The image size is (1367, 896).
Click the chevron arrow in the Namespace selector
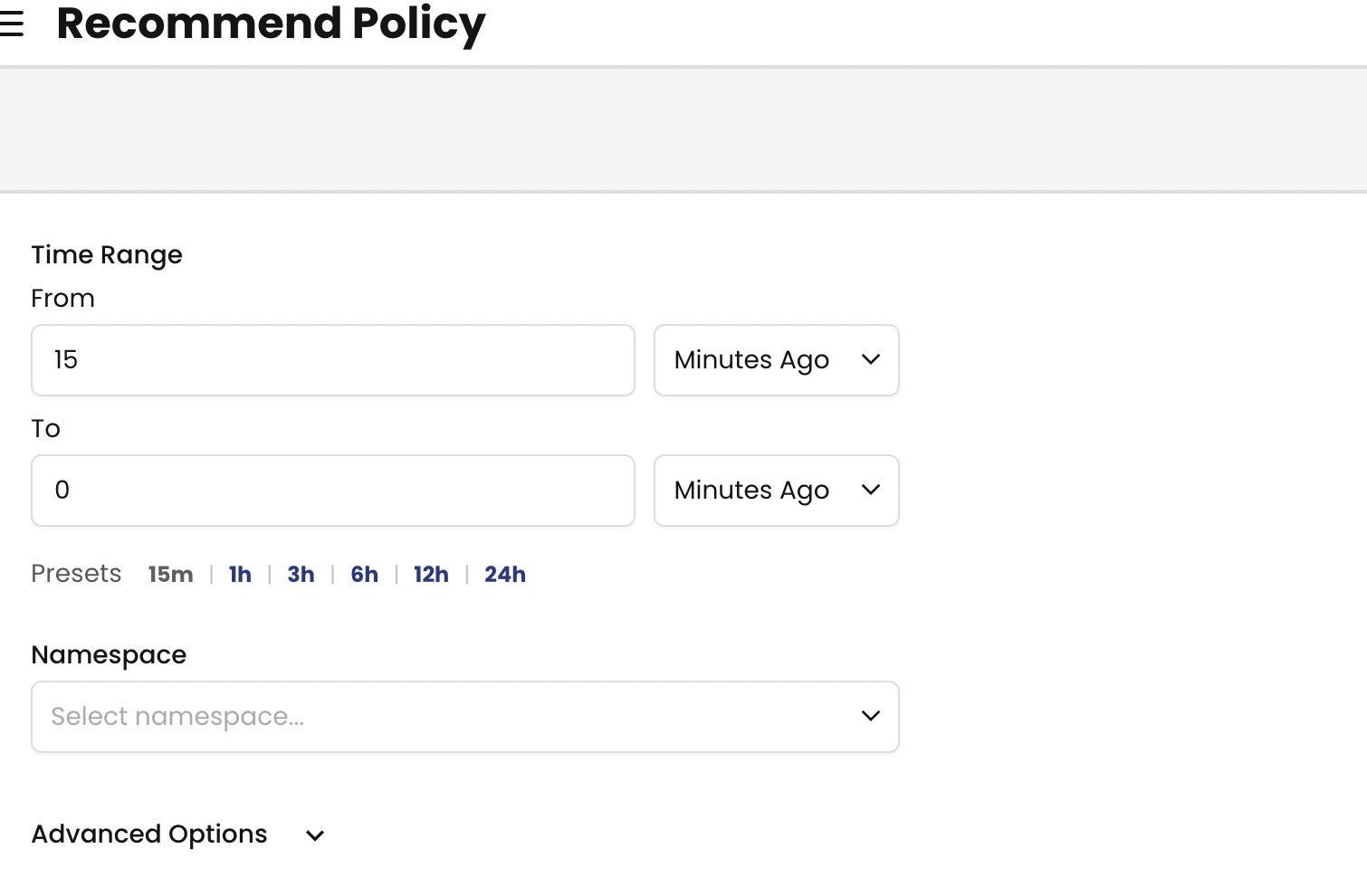click(x=871, y=717)
